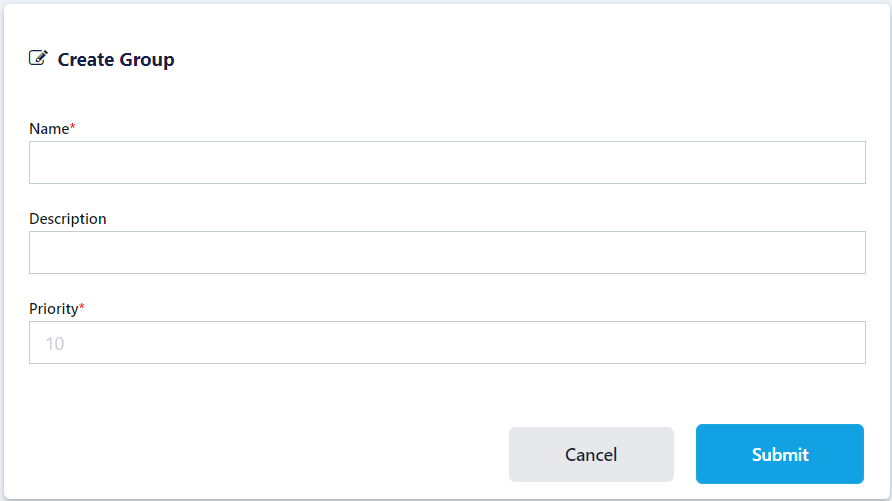Select the blue Submit button text
Image resolution: width=892 pixels, height=501 pixels.
(780, 455)
